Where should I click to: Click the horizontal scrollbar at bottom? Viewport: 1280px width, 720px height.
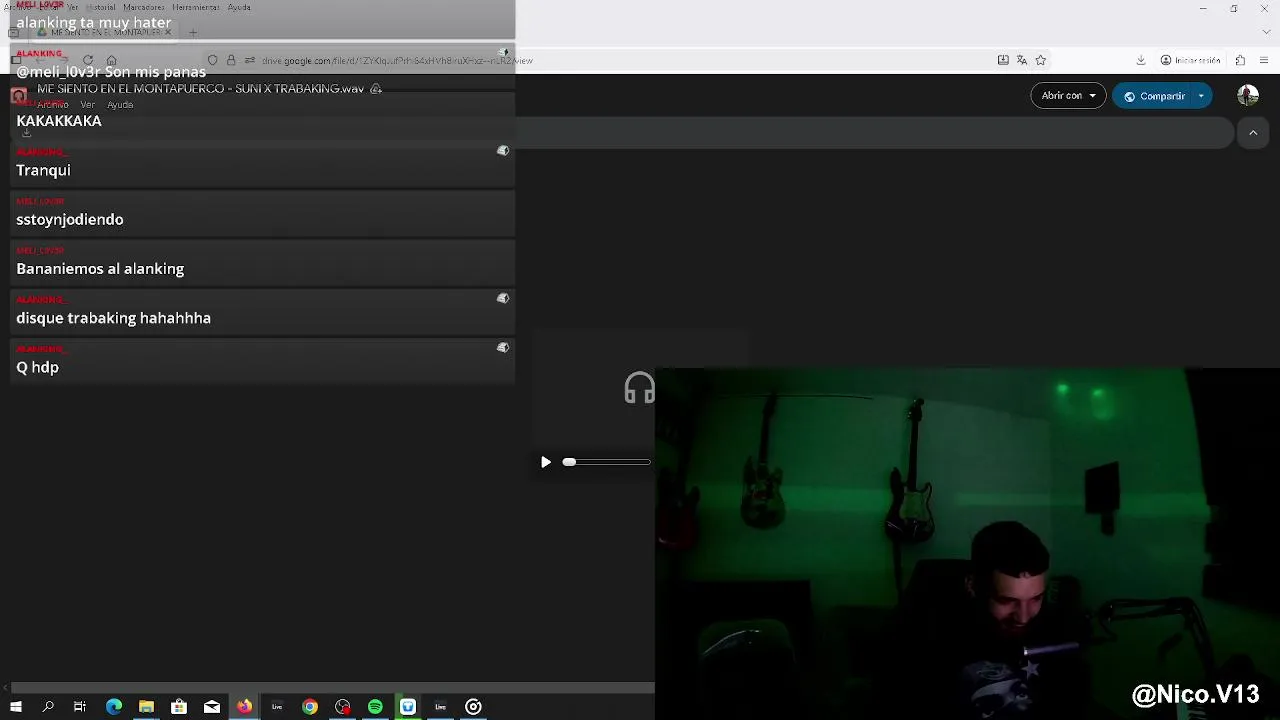(333, 688)
